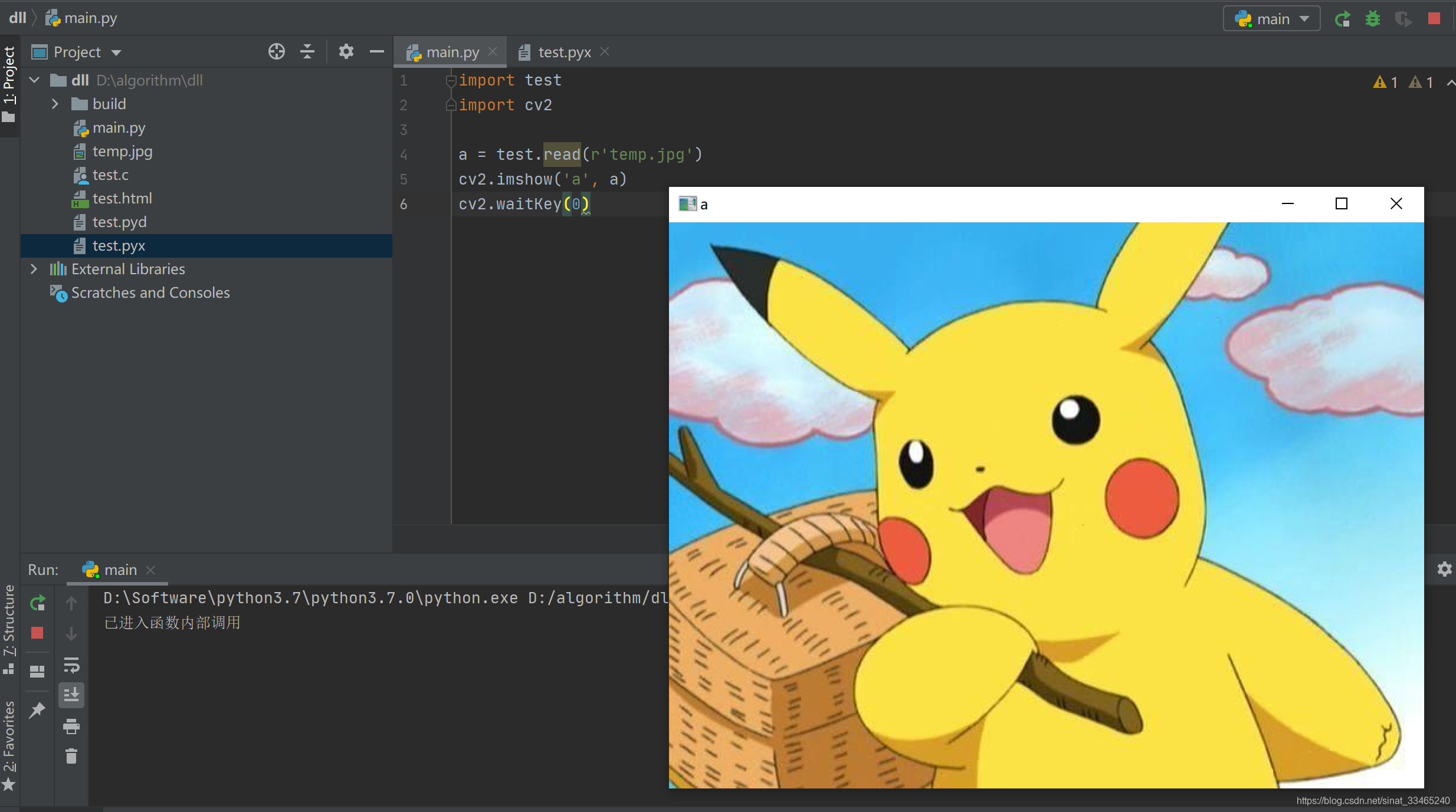Select temp.jpg in project tree

122,151
